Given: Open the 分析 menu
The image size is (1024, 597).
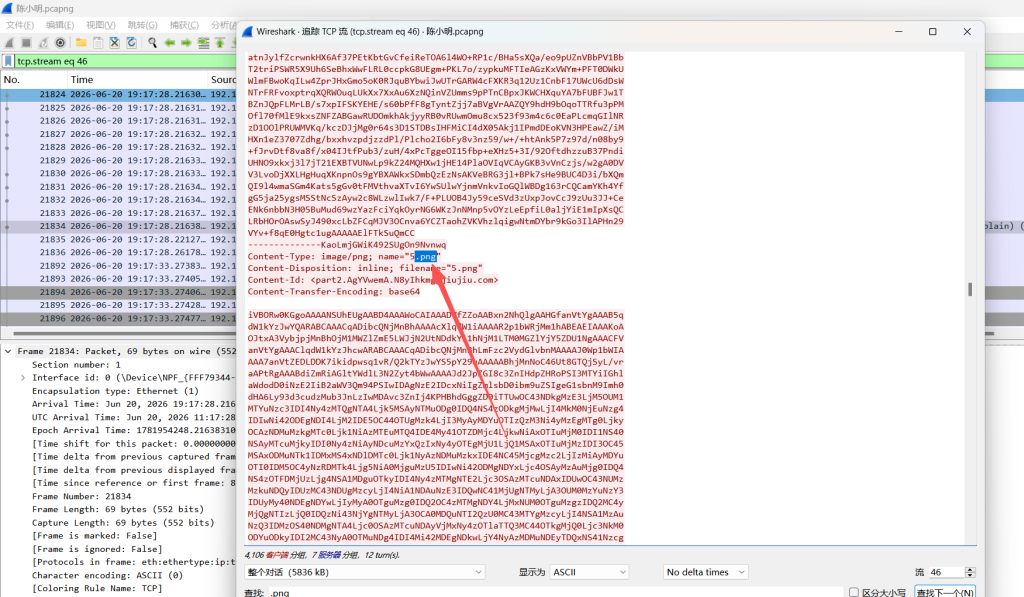Looking at the screenshot, I should point(223,25).
